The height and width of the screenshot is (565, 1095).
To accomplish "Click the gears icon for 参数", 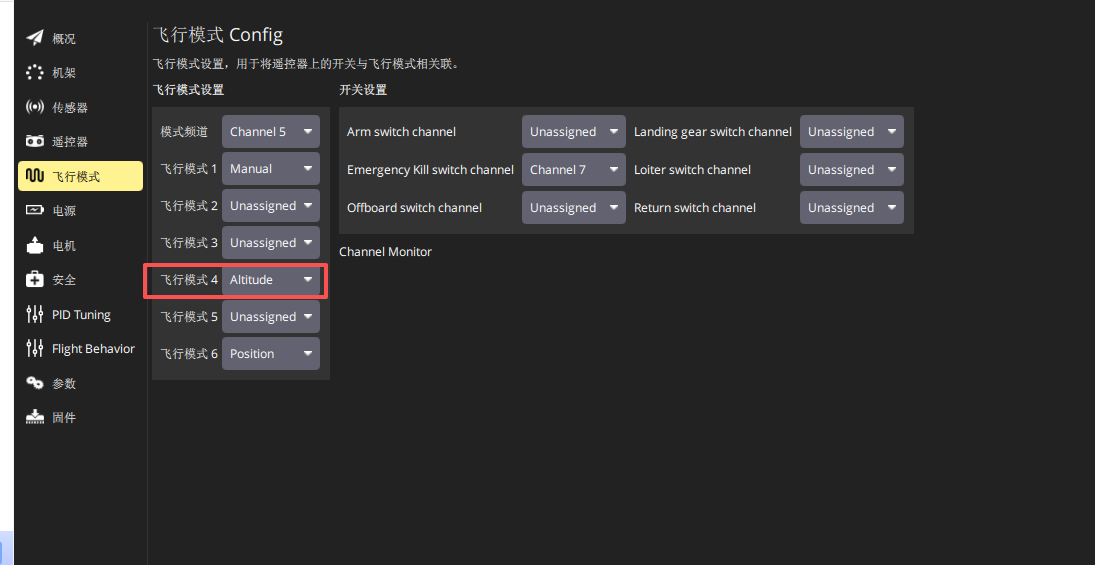I will tap(35, 383).
